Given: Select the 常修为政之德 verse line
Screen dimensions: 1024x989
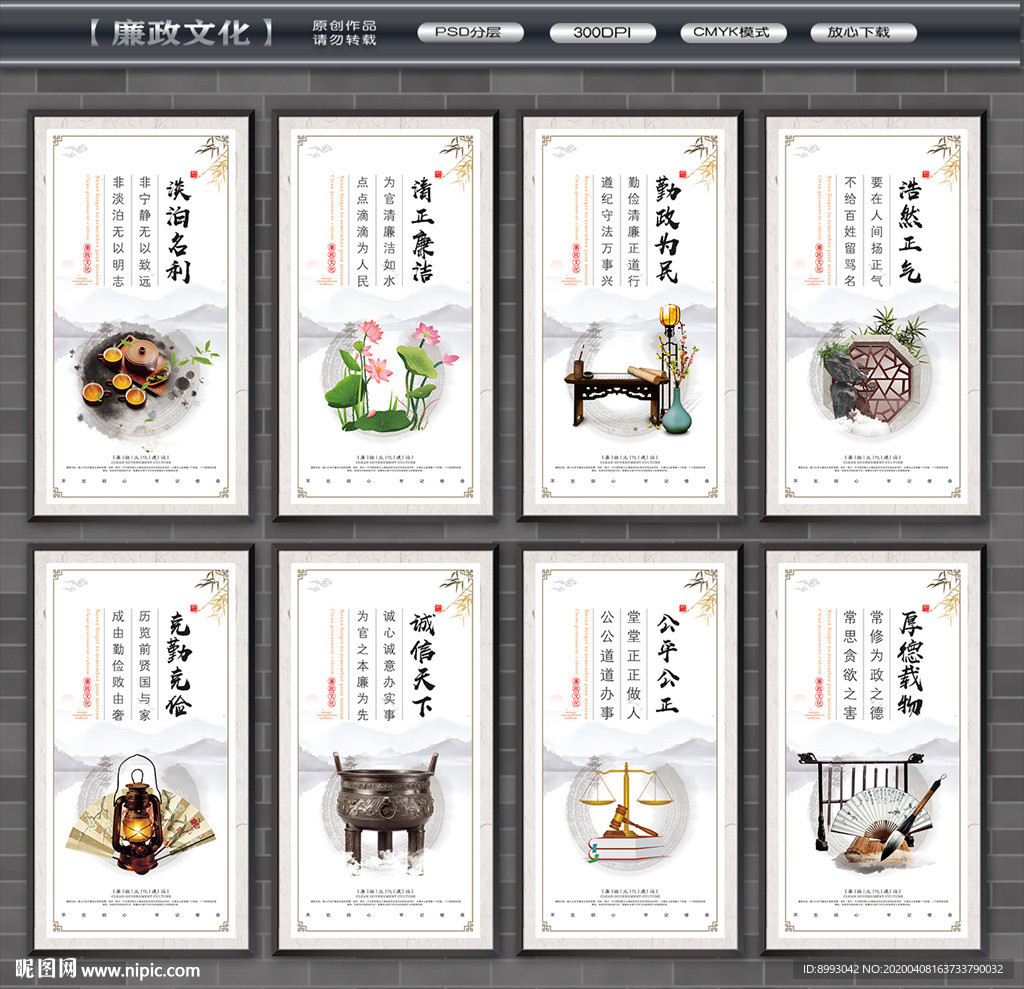Looking at the screenshot, I should tap(876, 665).
